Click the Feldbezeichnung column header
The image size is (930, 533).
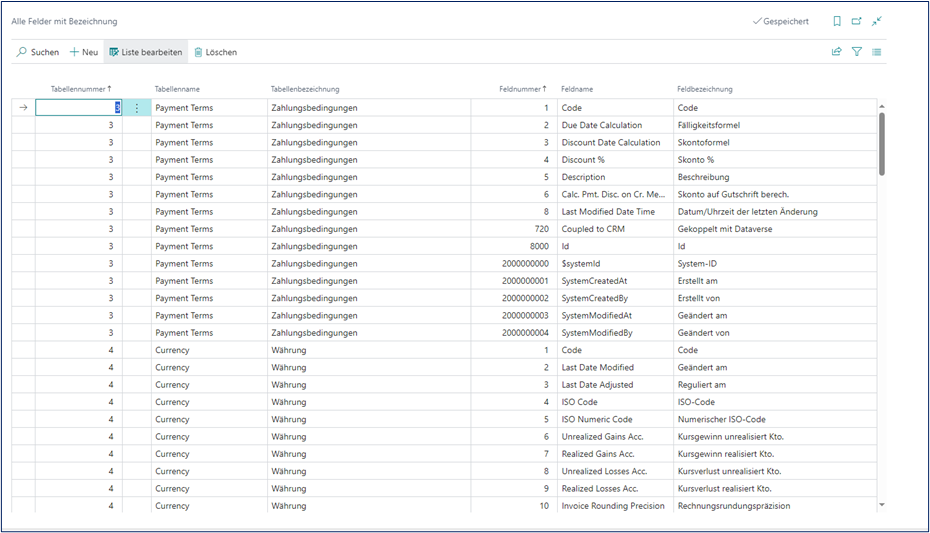pyautogui.click(x=704, y=89)
